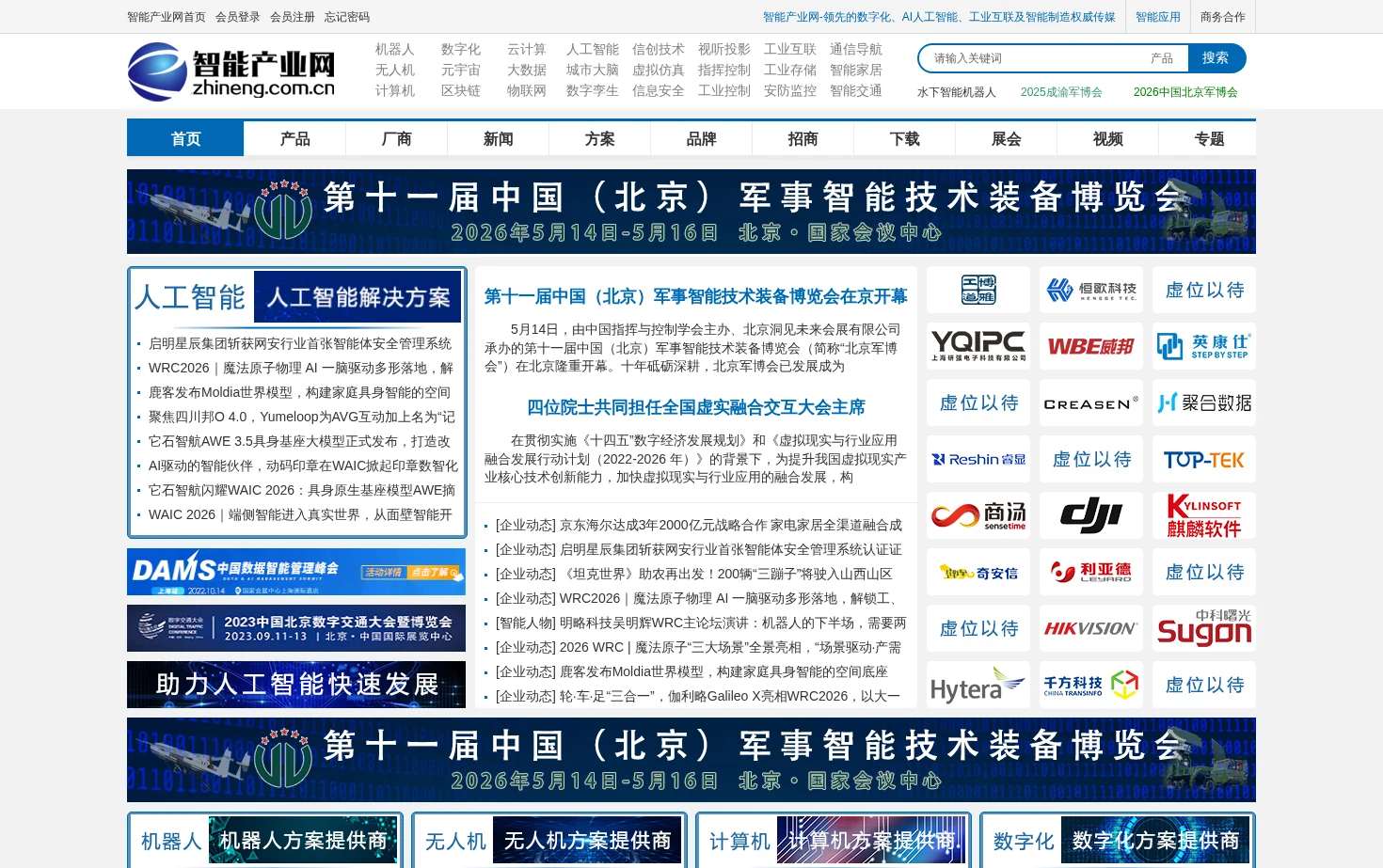1383x868 pixels.
Task: Open the 英康仕 STEP BY STEP logo
Action: (1204, 346)
